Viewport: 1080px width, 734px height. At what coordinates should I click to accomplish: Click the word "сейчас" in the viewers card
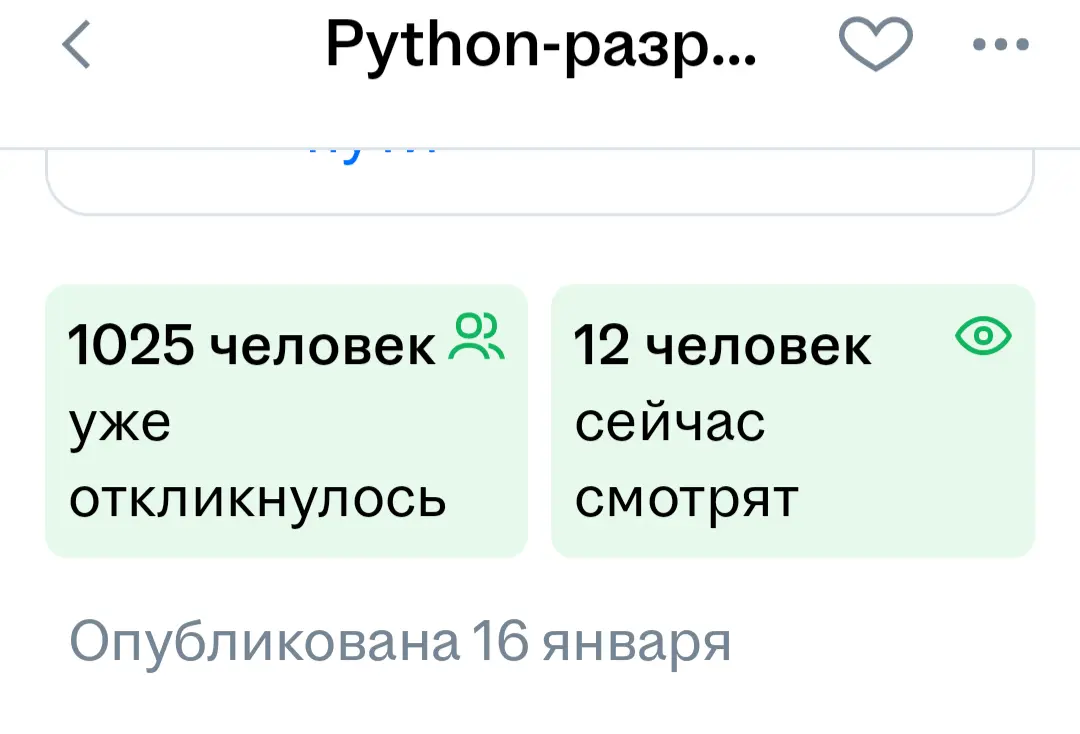click(670, 423)
